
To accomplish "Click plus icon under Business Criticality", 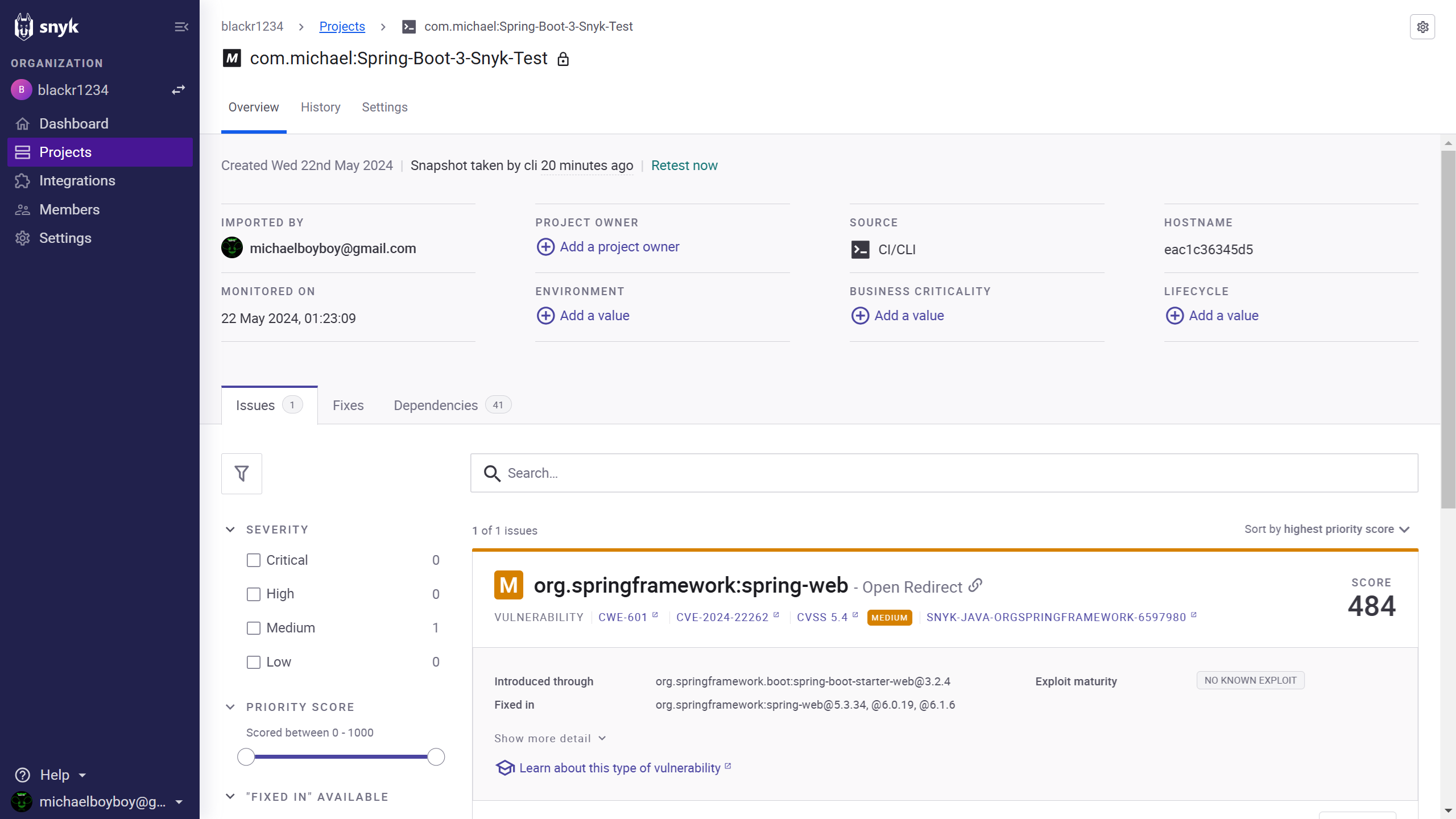I will coord(860,316).
